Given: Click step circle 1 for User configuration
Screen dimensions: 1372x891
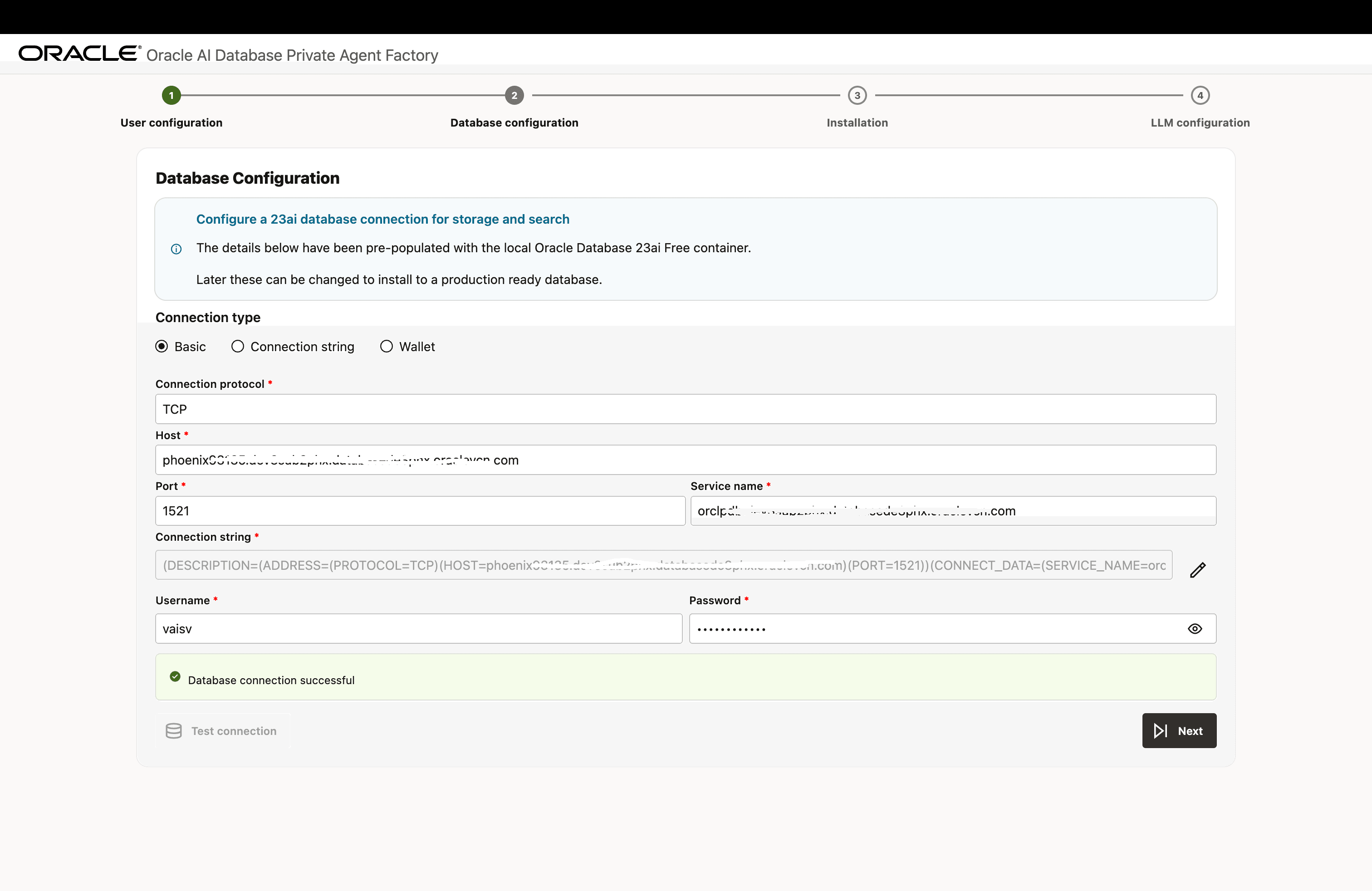Looking at the screenshot, I should [171, 96].
